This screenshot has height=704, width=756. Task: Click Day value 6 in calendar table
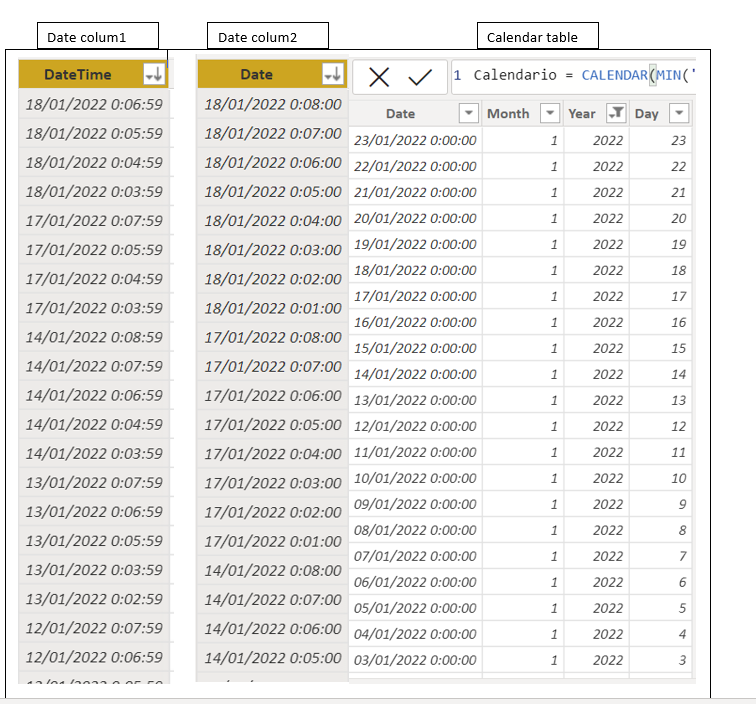pyautogui.click(x=682, y=582)
